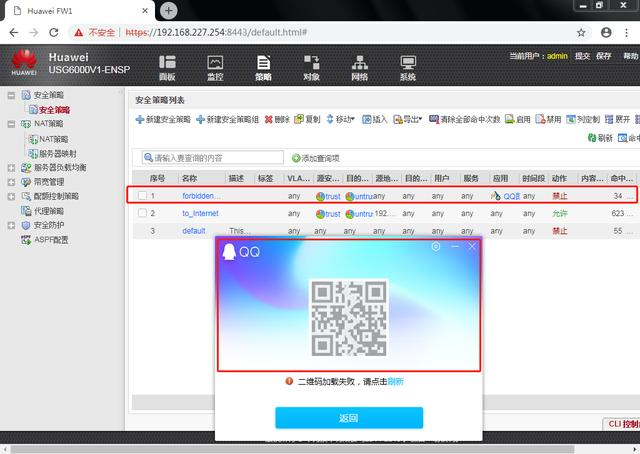This screenshot has height=454, width=640.
Task: Tick checkbox for to_Internet policy row
Action: (x=142, y=213)
